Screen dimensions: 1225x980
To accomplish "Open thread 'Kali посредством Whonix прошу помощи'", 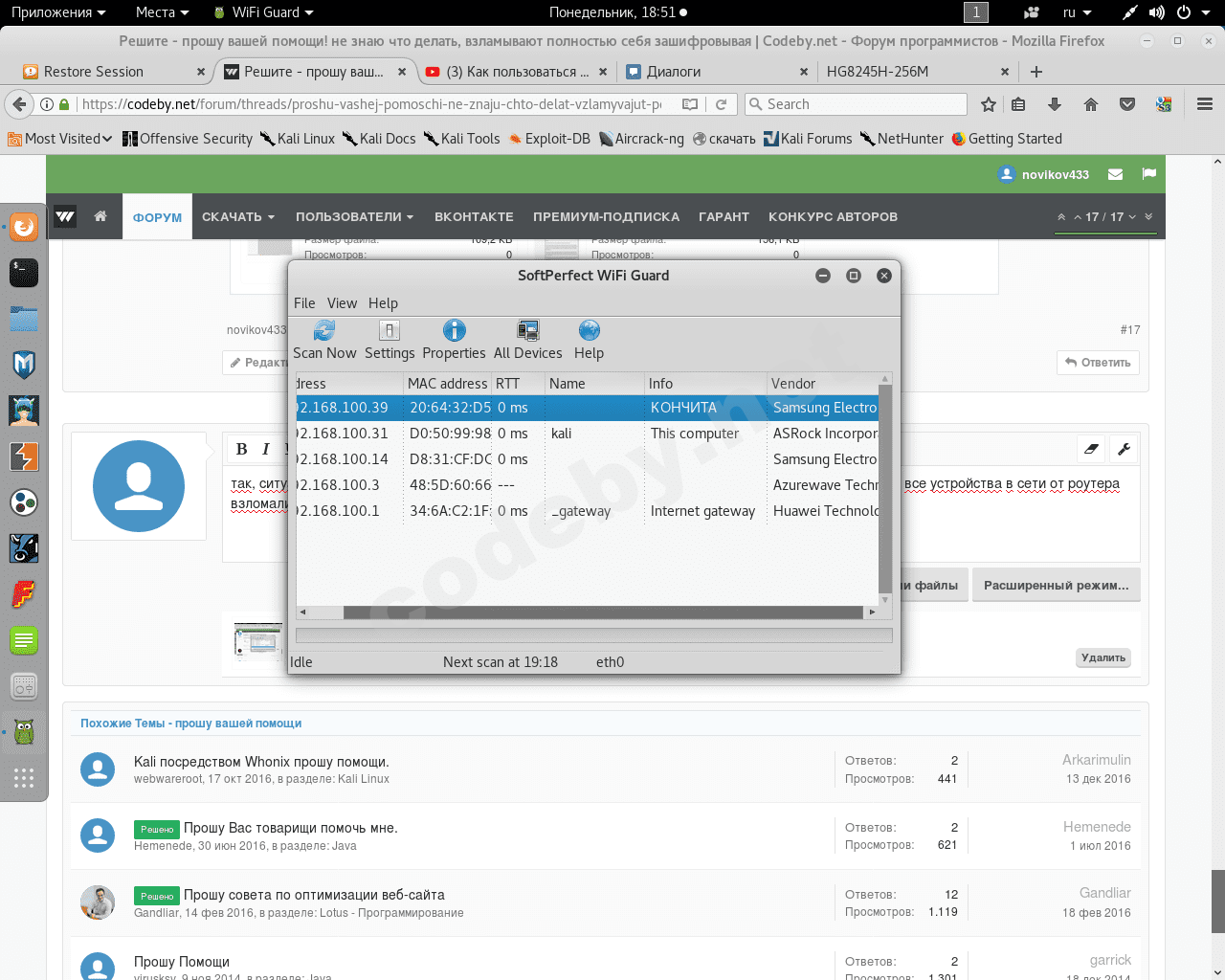I will tap(261, 762).
